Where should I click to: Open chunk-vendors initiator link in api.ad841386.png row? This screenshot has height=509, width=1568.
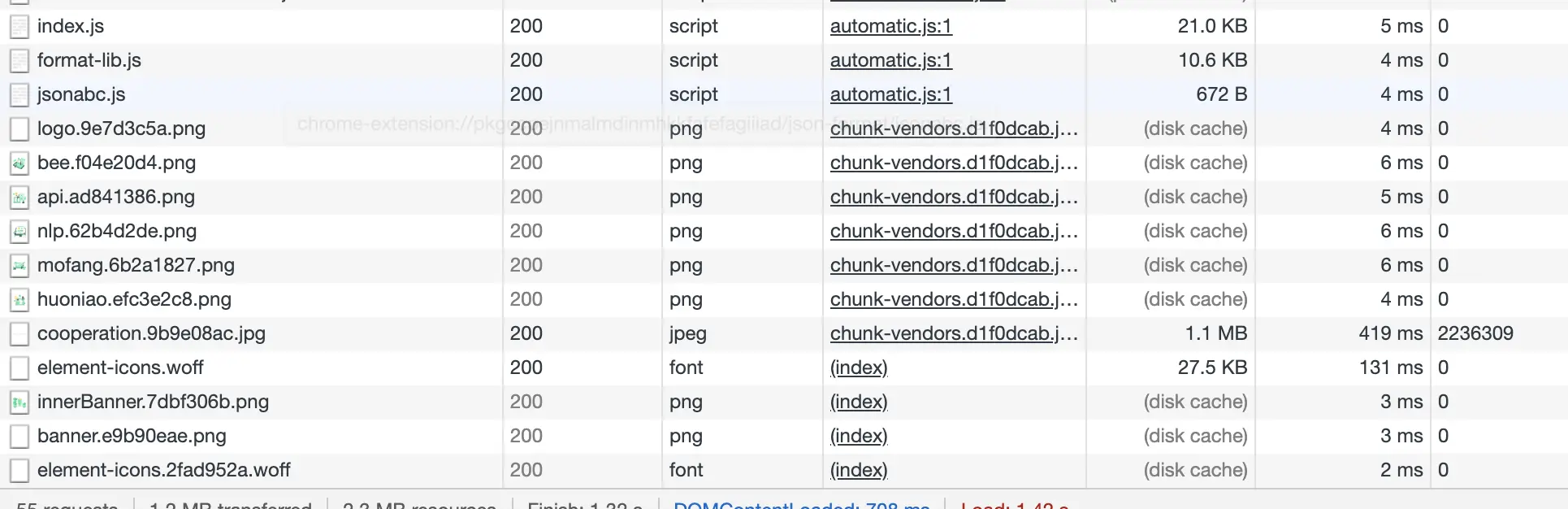click(954, 197)
